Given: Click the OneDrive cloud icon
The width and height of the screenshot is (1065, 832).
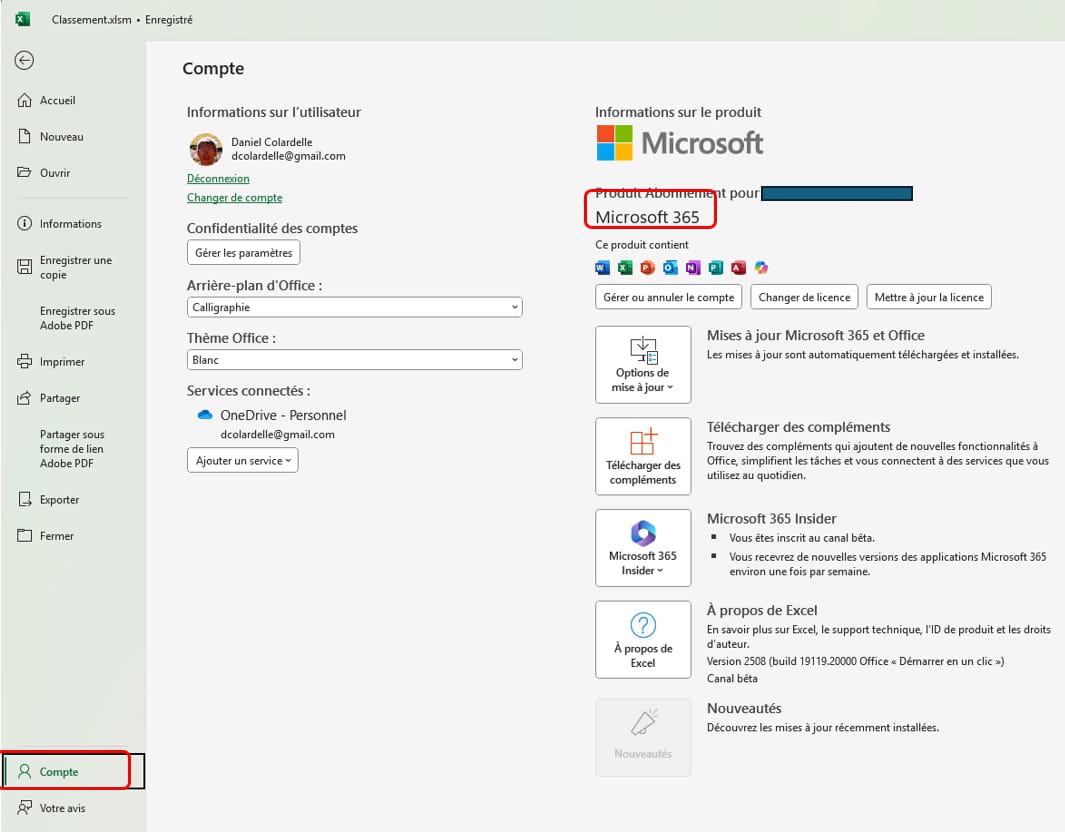Looking at the screenshot, I should pos(204,415).
